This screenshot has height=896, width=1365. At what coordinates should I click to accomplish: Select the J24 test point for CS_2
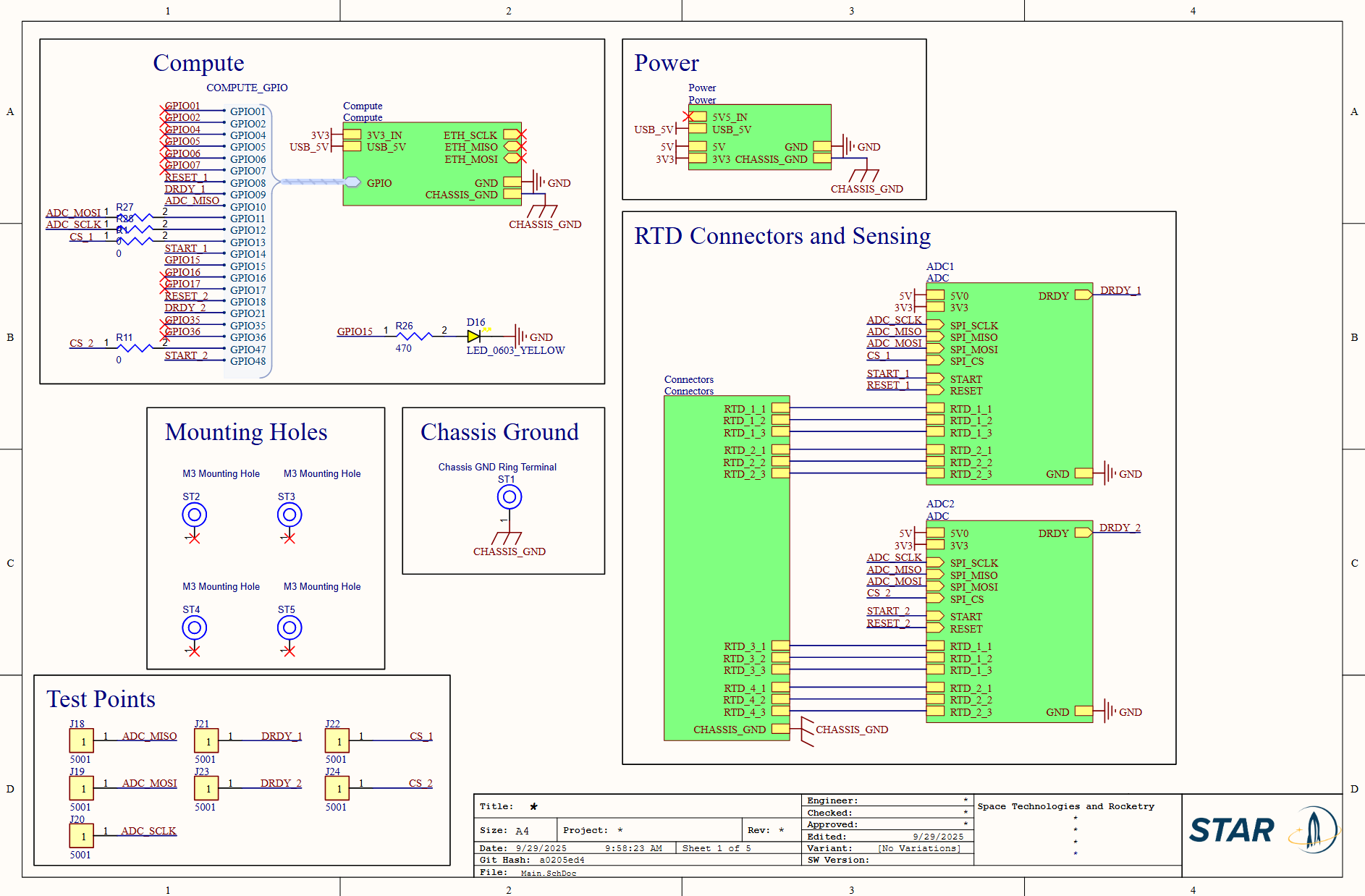pyautogui.click(x=337, y=788)
